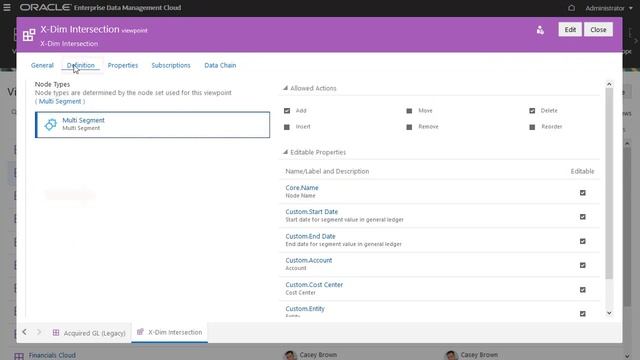Close the viewpoint inspector dialog
Image resolution: width=640 pixels, height=360 pixels.
[x=598, y=29]
